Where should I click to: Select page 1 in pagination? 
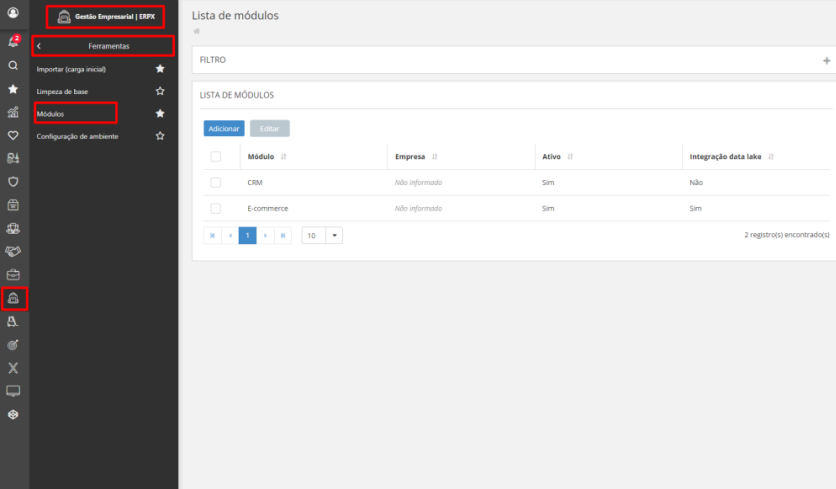247,235
